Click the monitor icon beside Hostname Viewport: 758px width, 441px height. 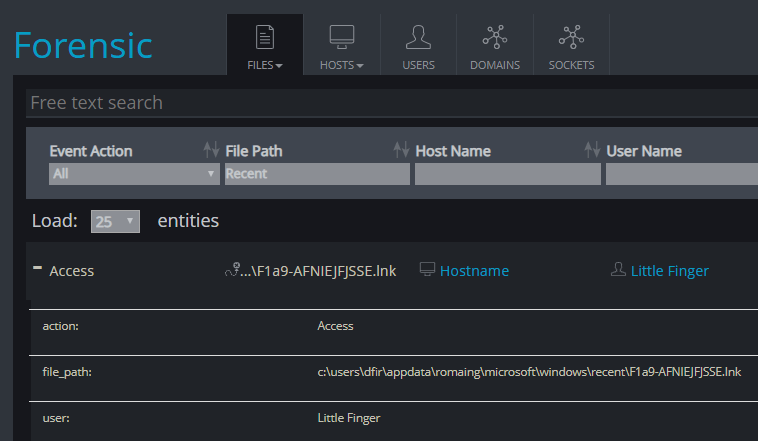[x=427, y=269]
